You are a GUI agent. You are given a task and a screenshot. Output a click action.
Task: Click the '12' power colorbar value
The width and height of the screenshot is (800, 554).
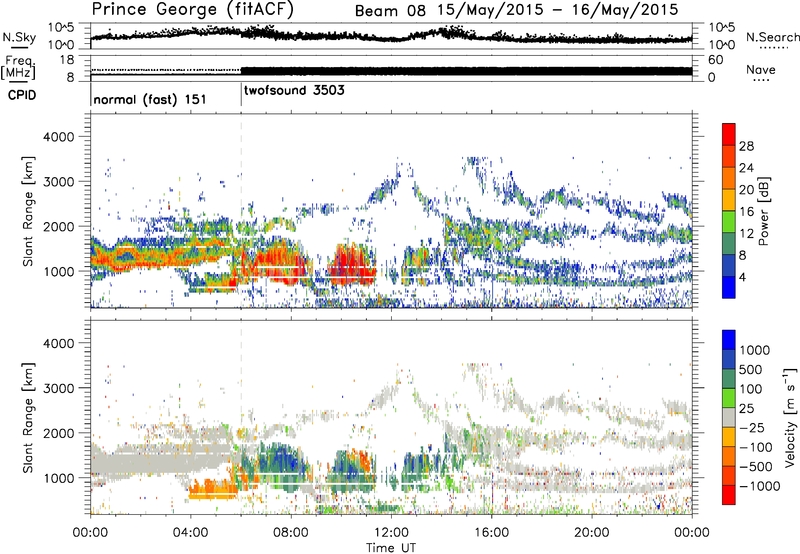(x=746, y=234)
